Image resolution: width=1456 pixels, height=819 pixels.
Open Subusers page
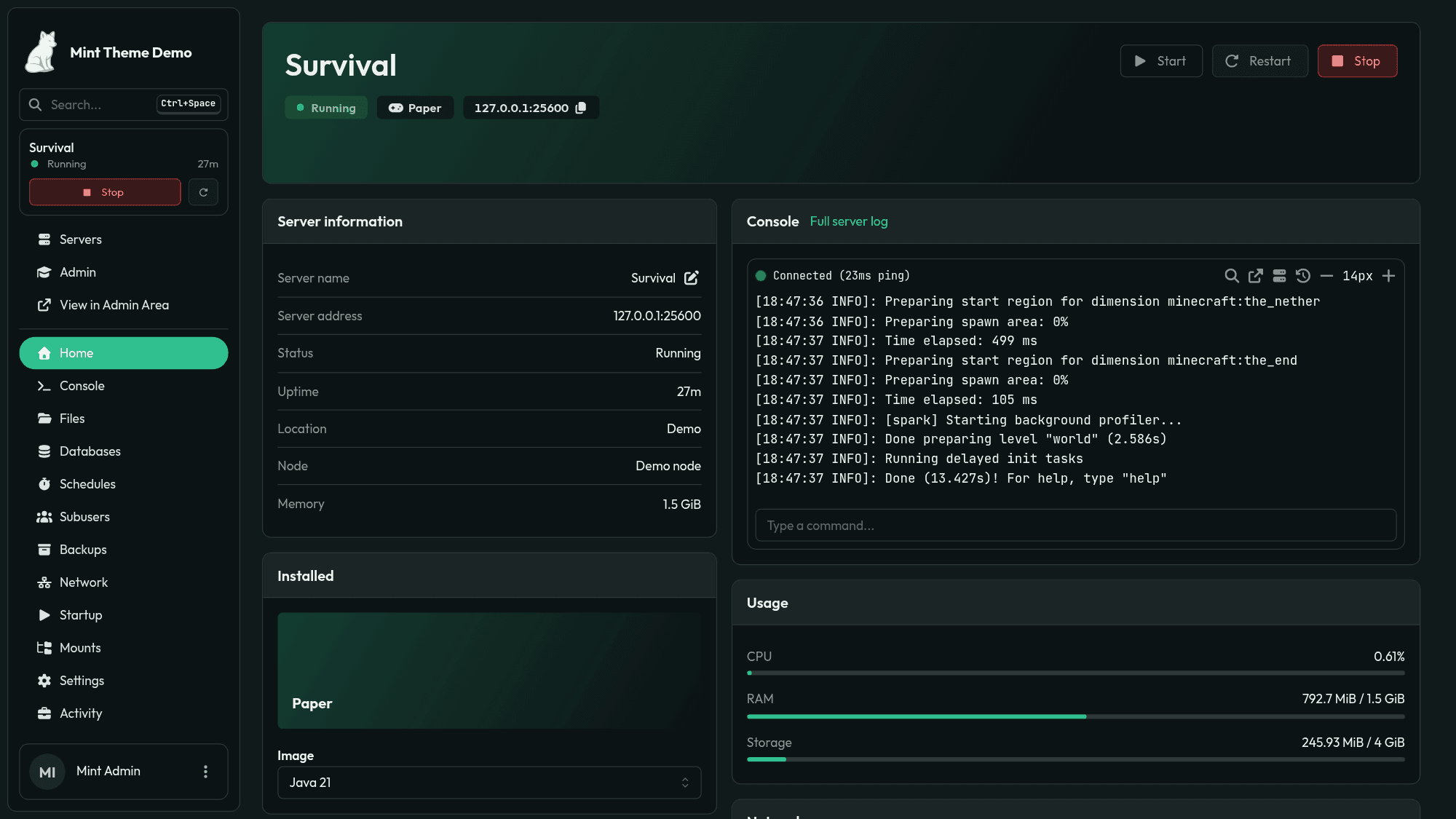click(124, 517)
